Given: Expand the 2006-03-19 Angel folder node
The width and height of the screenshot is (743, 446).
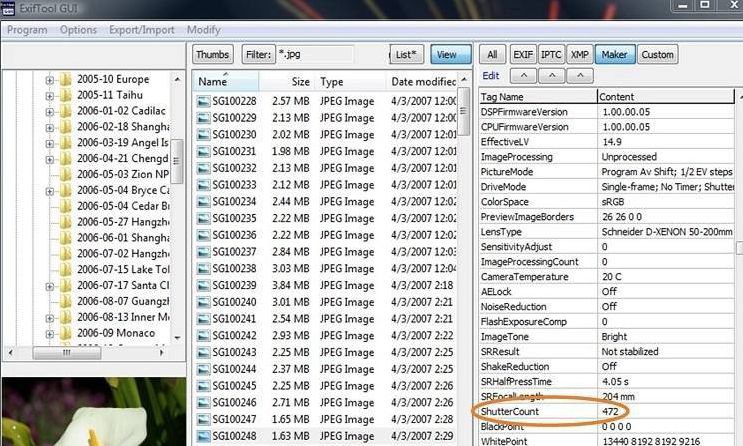Looking at the screenshot, I should [x=49, y=144].
